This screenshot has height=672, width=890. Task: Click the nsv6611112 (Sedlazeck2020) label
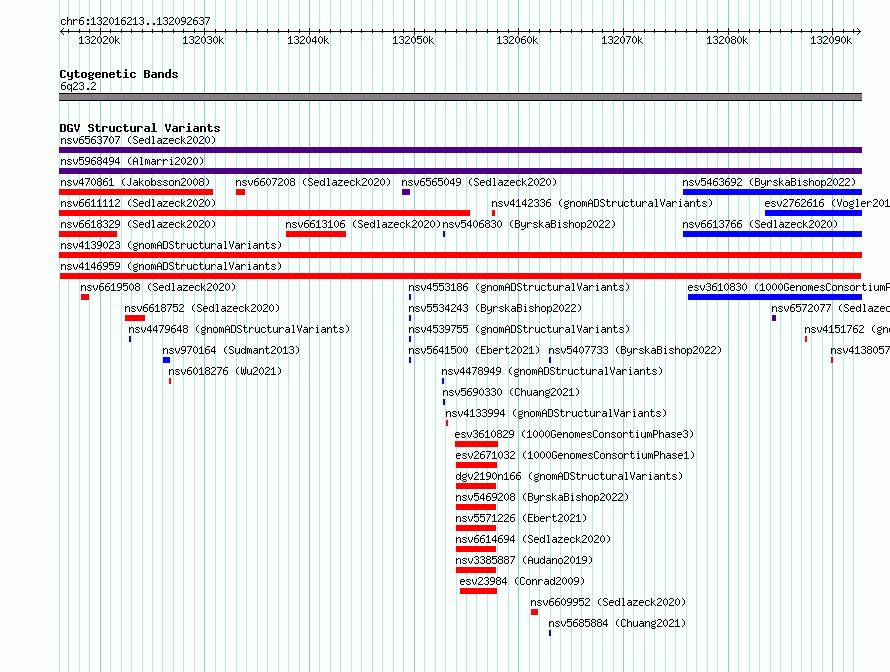coord(138,203)
